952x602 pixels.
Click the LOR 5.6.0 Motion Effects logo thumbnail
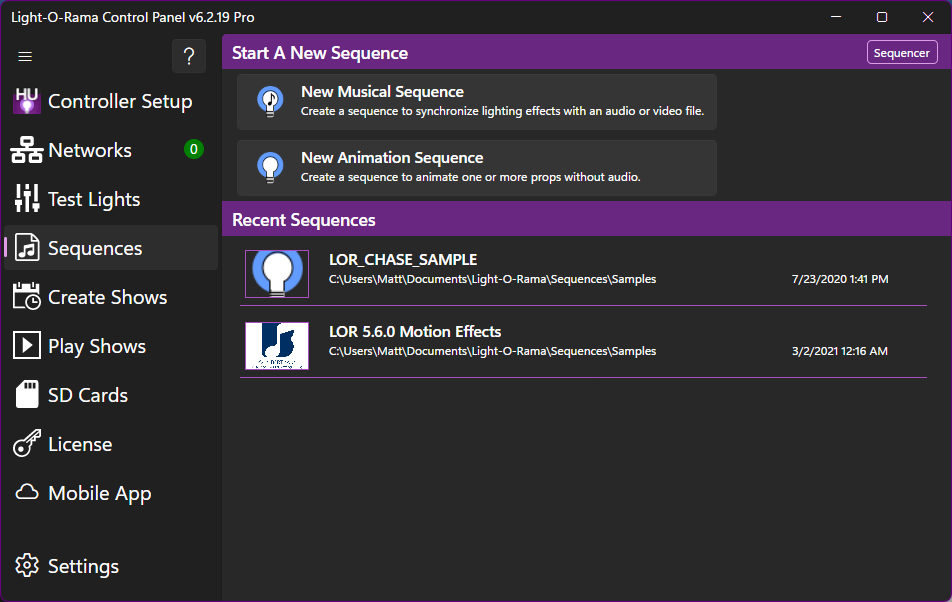pyautogui.click(x=277, y=345)
